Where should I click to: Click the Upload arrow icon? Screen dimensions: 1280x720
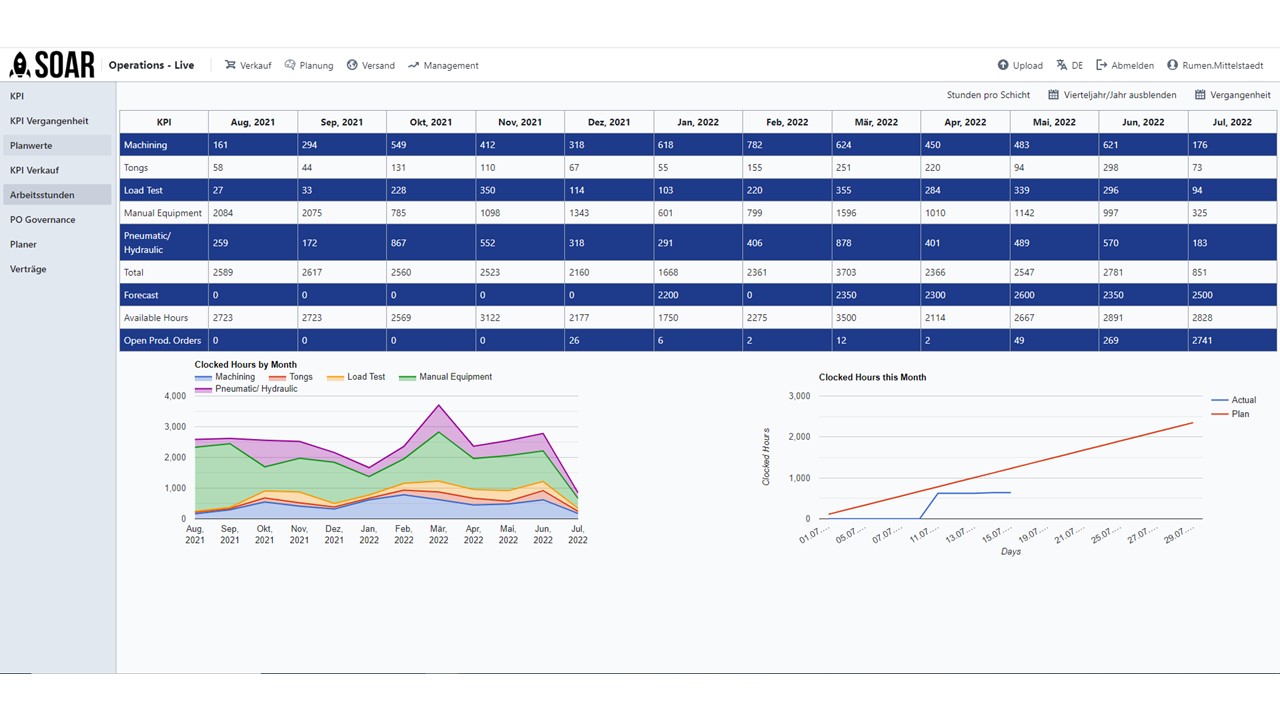click(x=1003, y=65)
